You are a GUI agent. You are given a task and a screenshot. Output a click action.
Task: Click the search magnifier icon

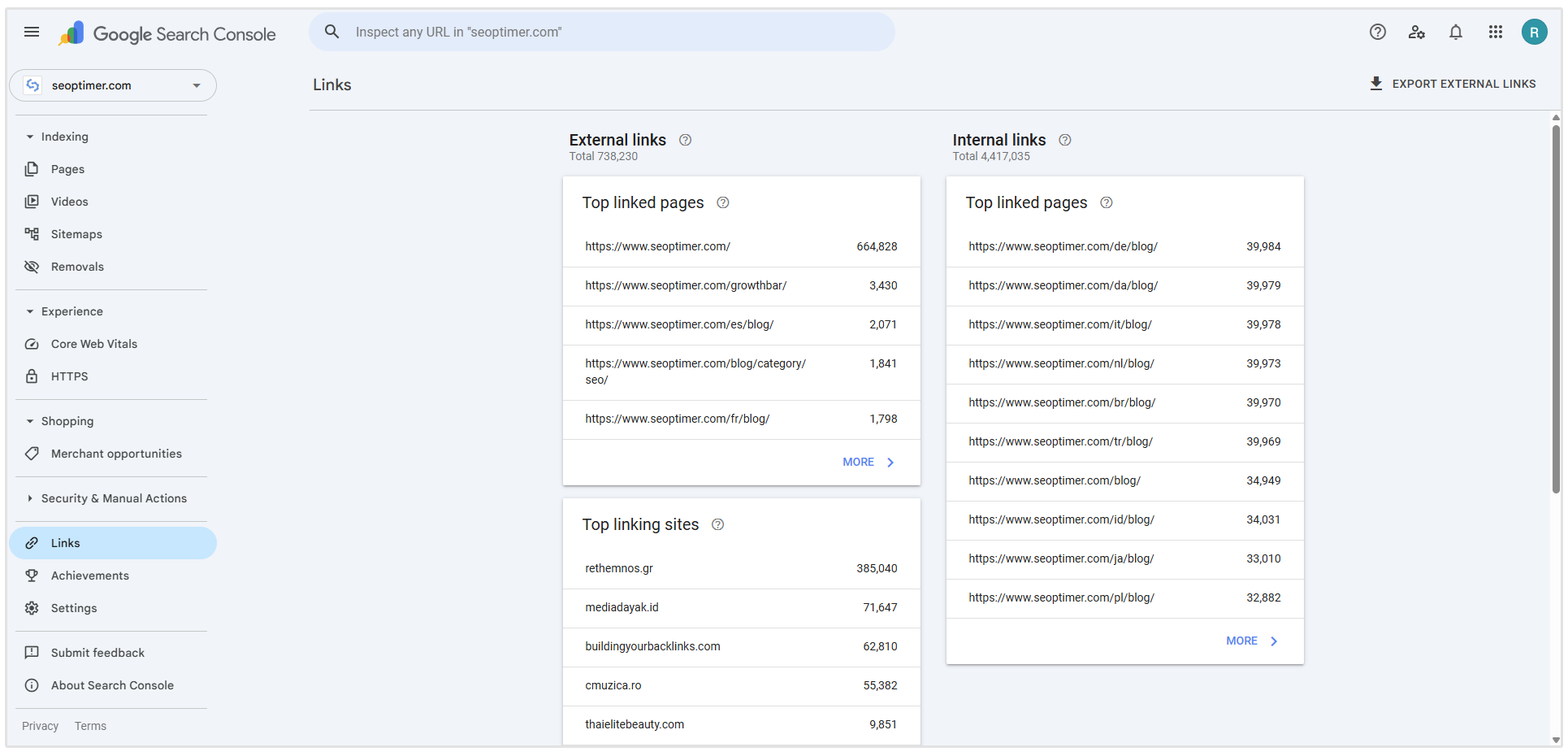331,32
